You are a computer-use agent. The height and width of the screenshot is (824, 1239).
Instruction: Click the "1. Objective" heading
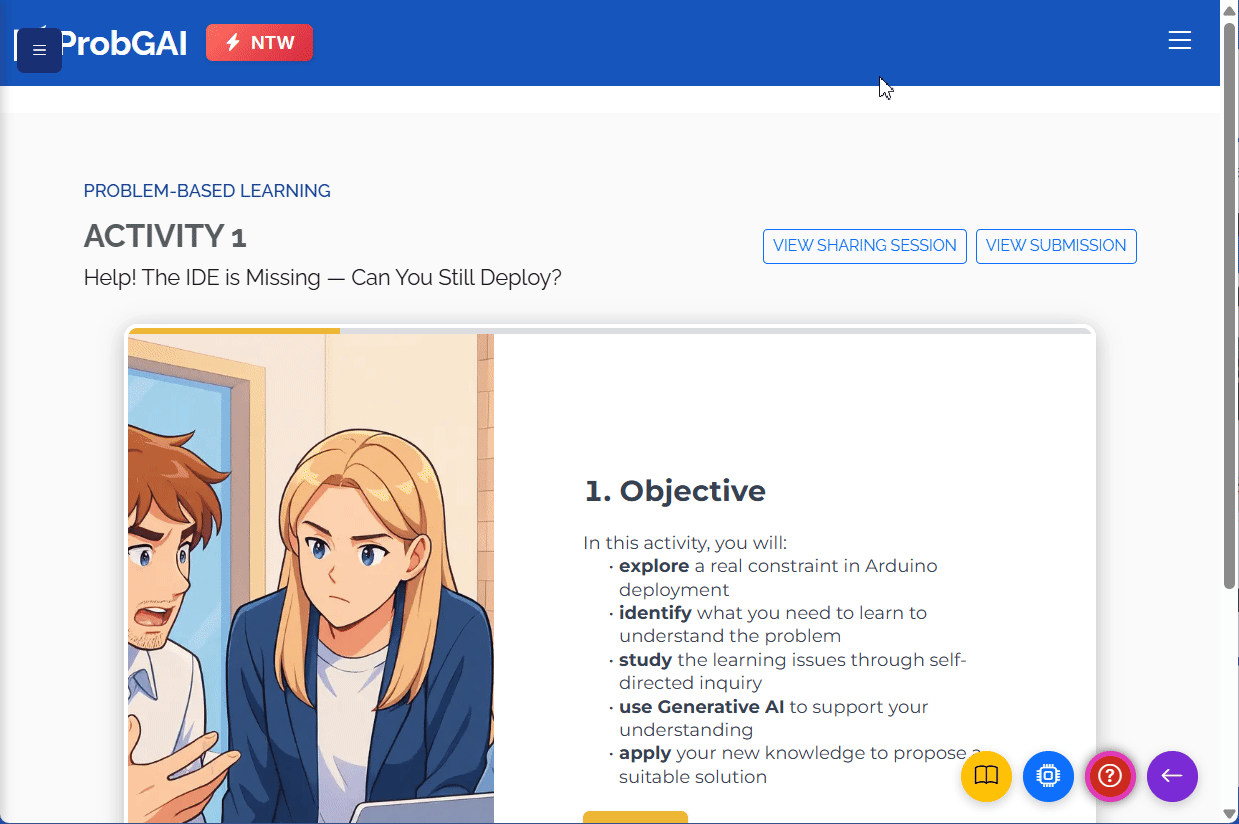coord(675,491)
